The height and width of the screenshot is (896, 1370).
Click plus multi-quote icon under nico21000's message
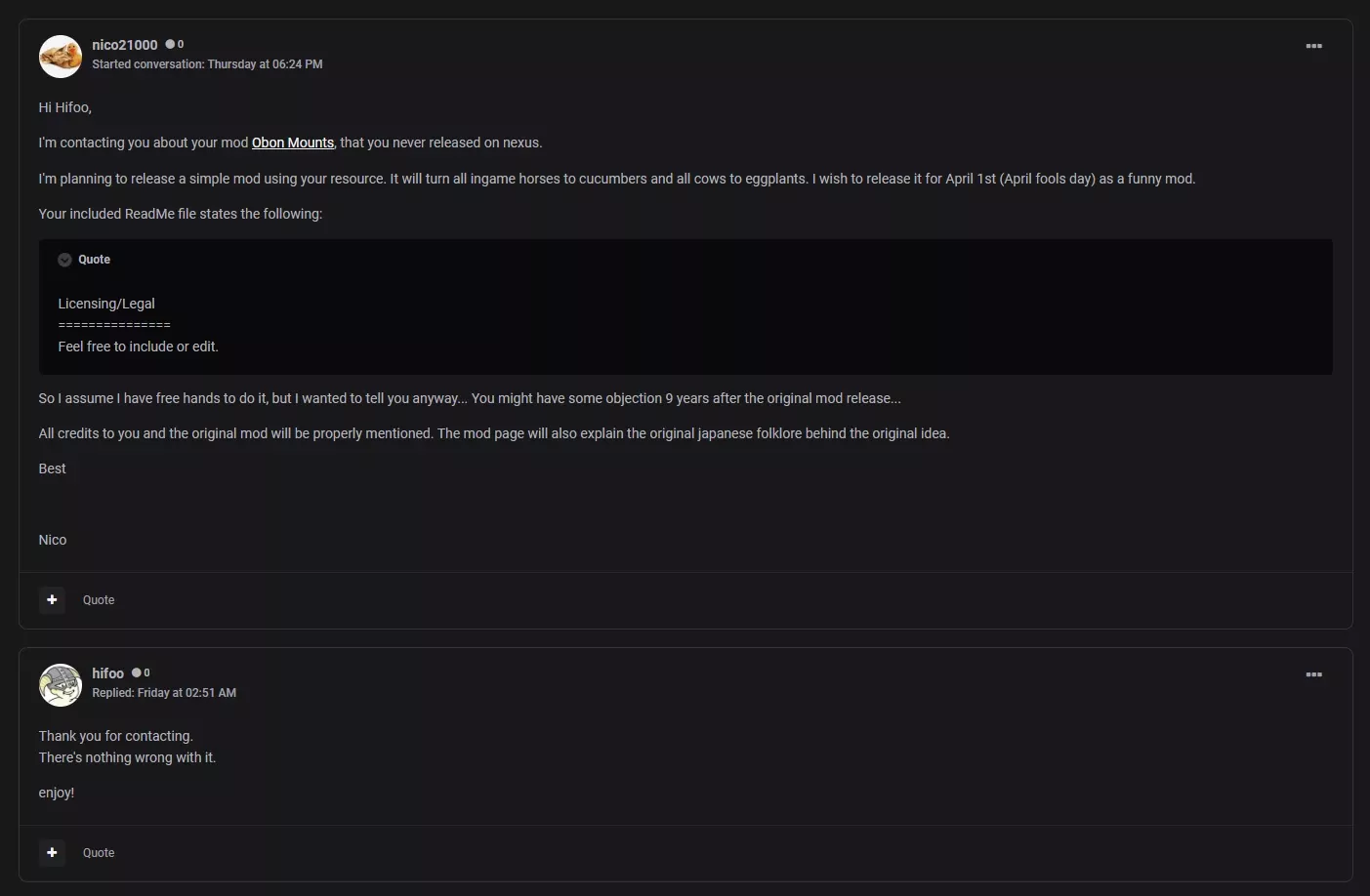click(52, 599)
